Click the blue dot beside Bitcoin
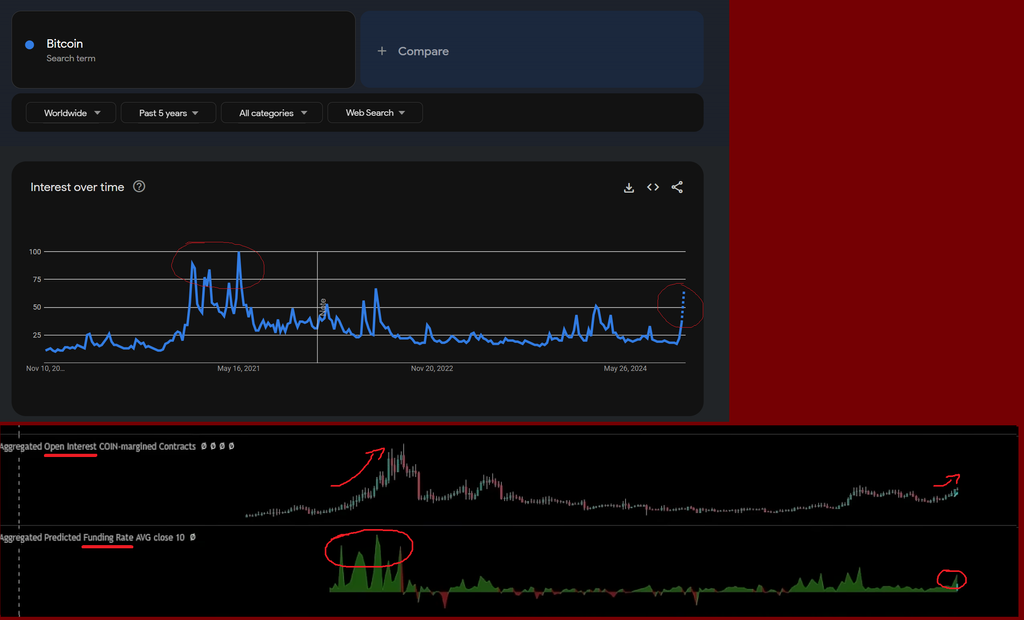1024x620 pixels. tap(29, 44)
